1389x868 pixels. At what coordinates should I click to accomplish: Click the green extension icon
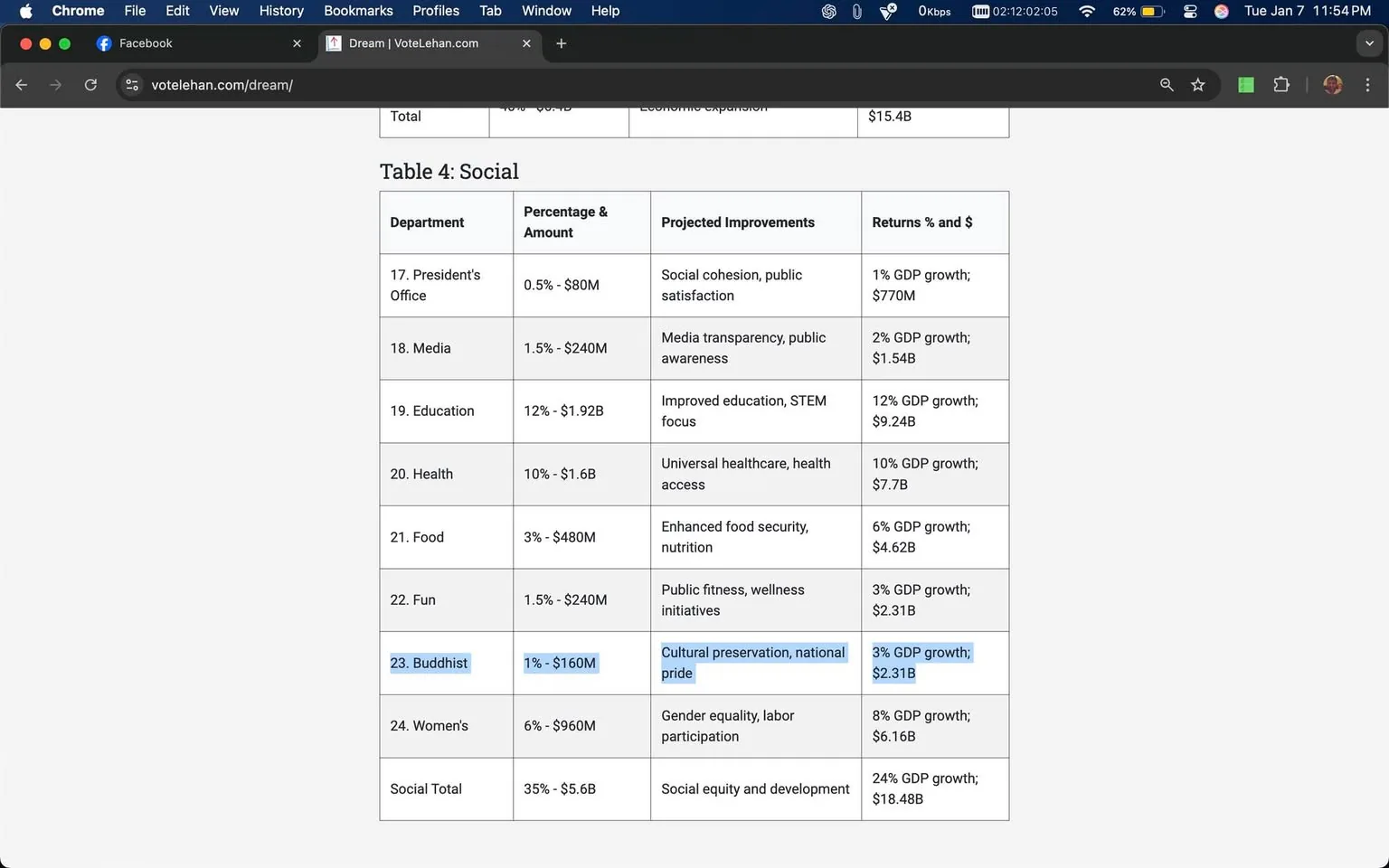[1246, 85]
